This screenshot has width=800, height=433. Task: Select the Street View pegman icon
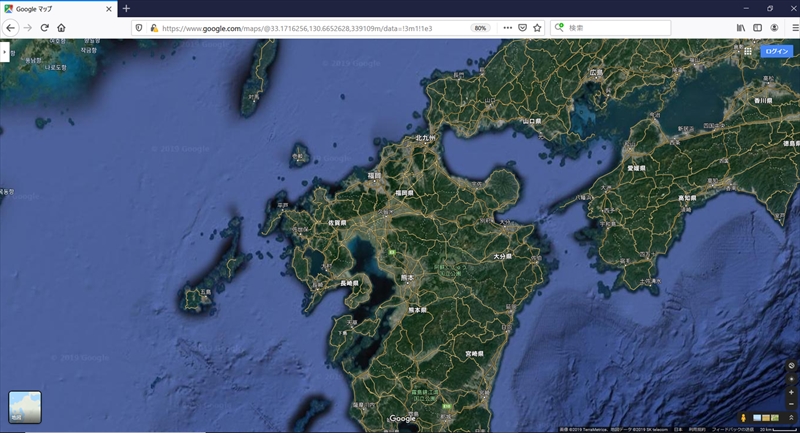(743, 418)
